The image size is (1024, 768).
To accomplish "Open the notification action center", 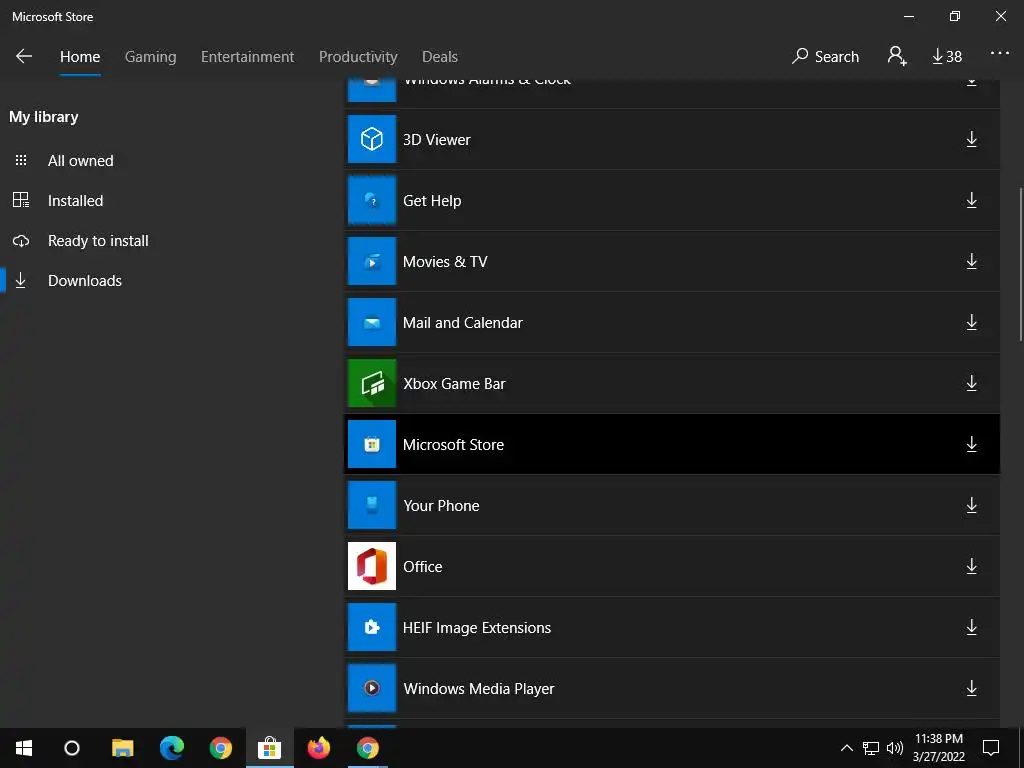I will (x=991, y=748).
